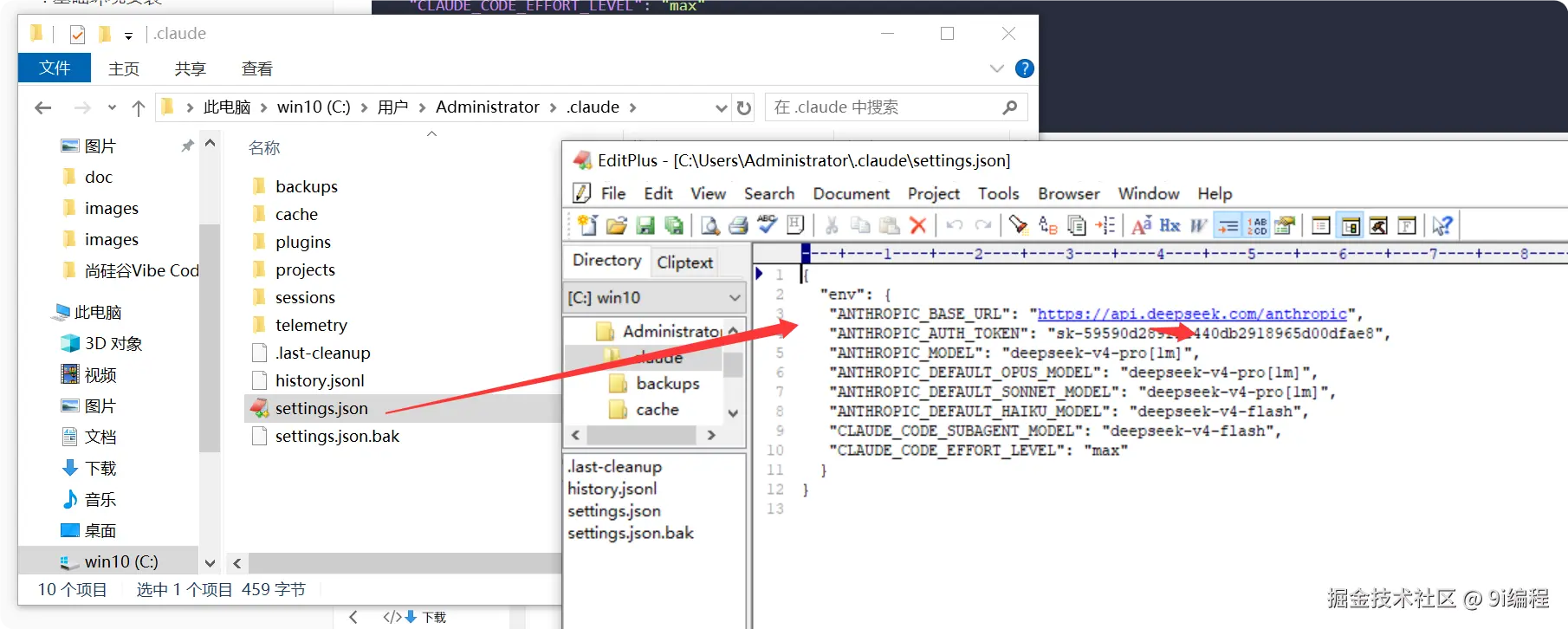The width and height of the screenshot is (1568, 629).
Task: Open the 文件 tab in Explorer ribbon
Action: 55,68
